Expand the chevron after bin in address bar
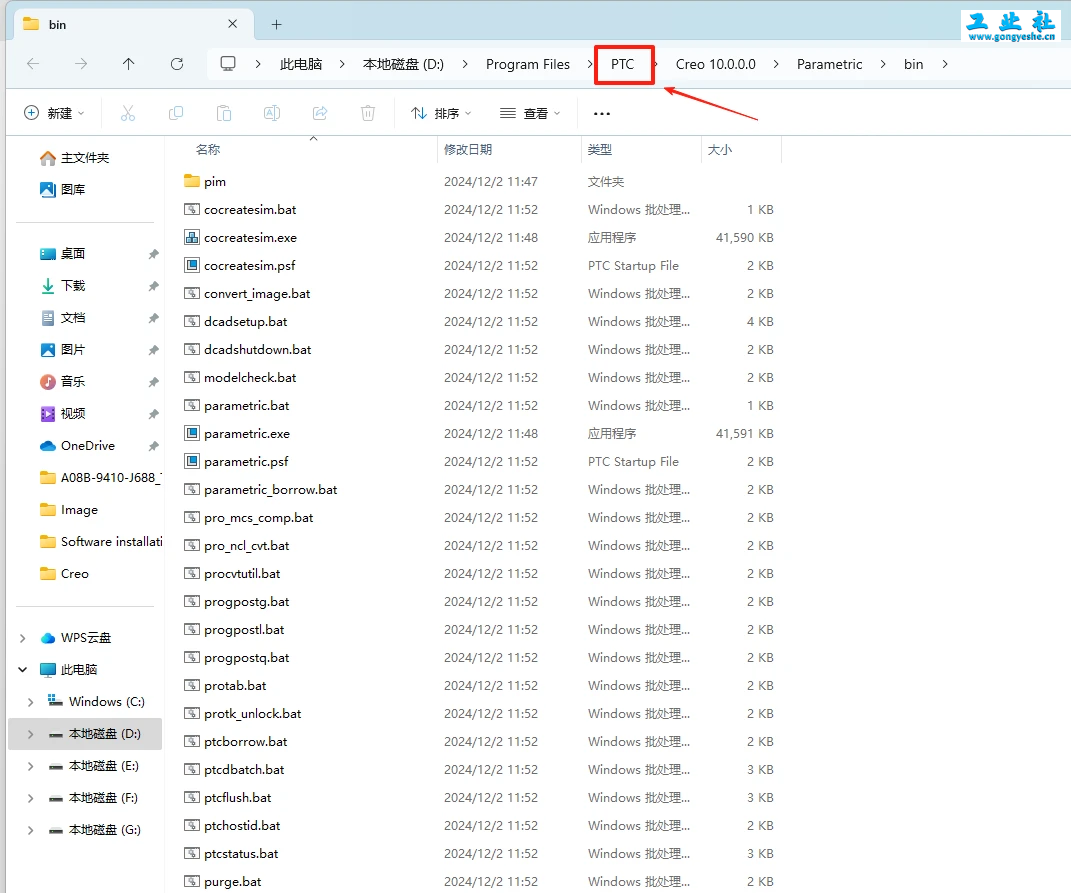This screenshot has width=1071, height=893. (x=945, y=64)
